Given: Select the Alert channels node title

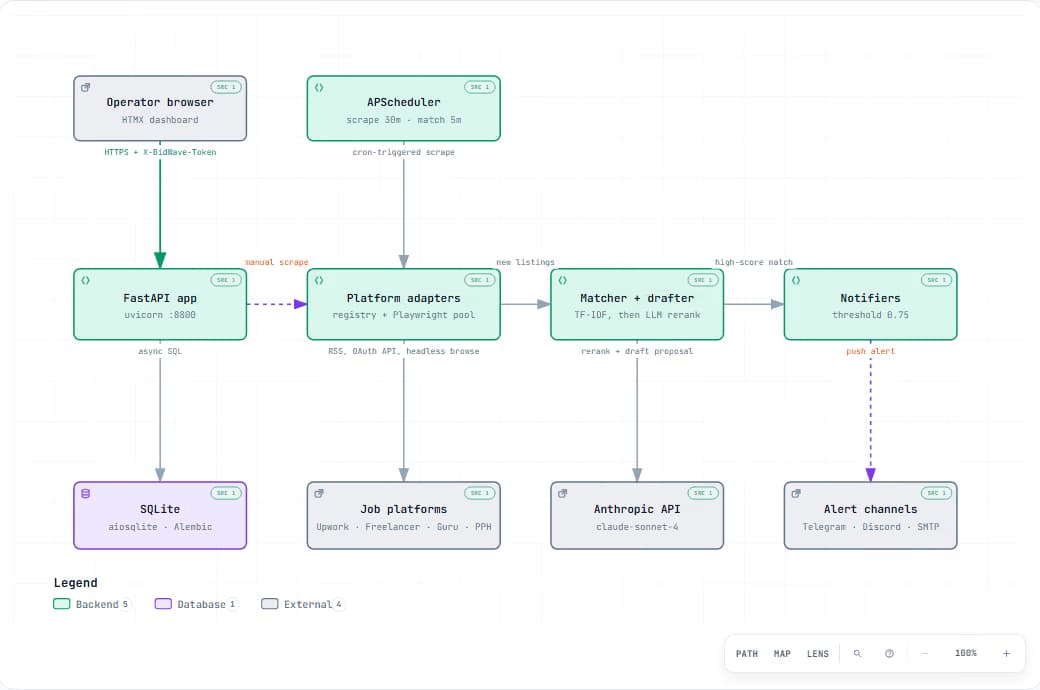Looking at the screenshot, I should pyautogui.click(x=870, y=510).
